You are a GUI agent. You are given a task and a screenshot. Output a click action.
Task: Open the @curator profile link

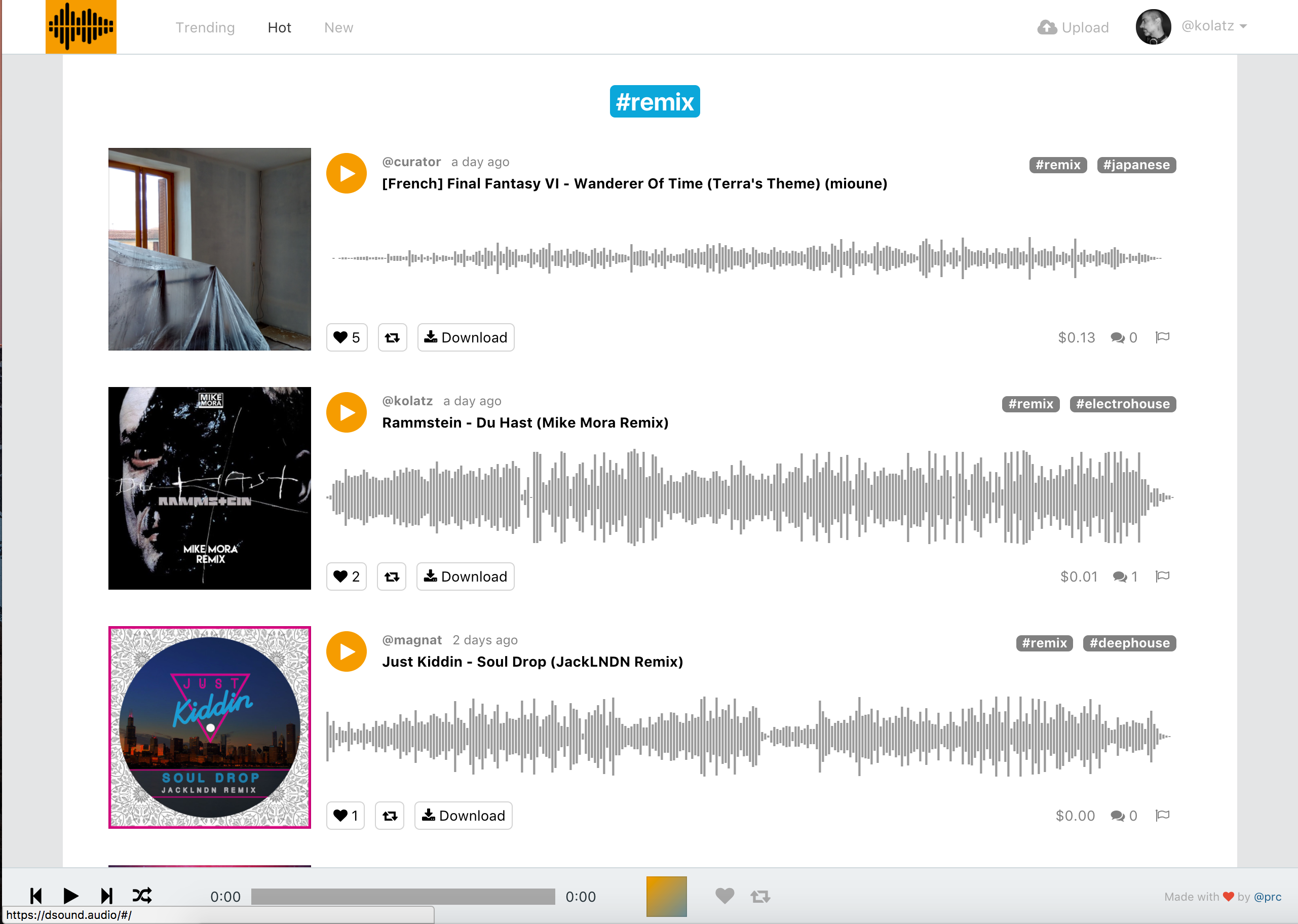pos(411,162)
